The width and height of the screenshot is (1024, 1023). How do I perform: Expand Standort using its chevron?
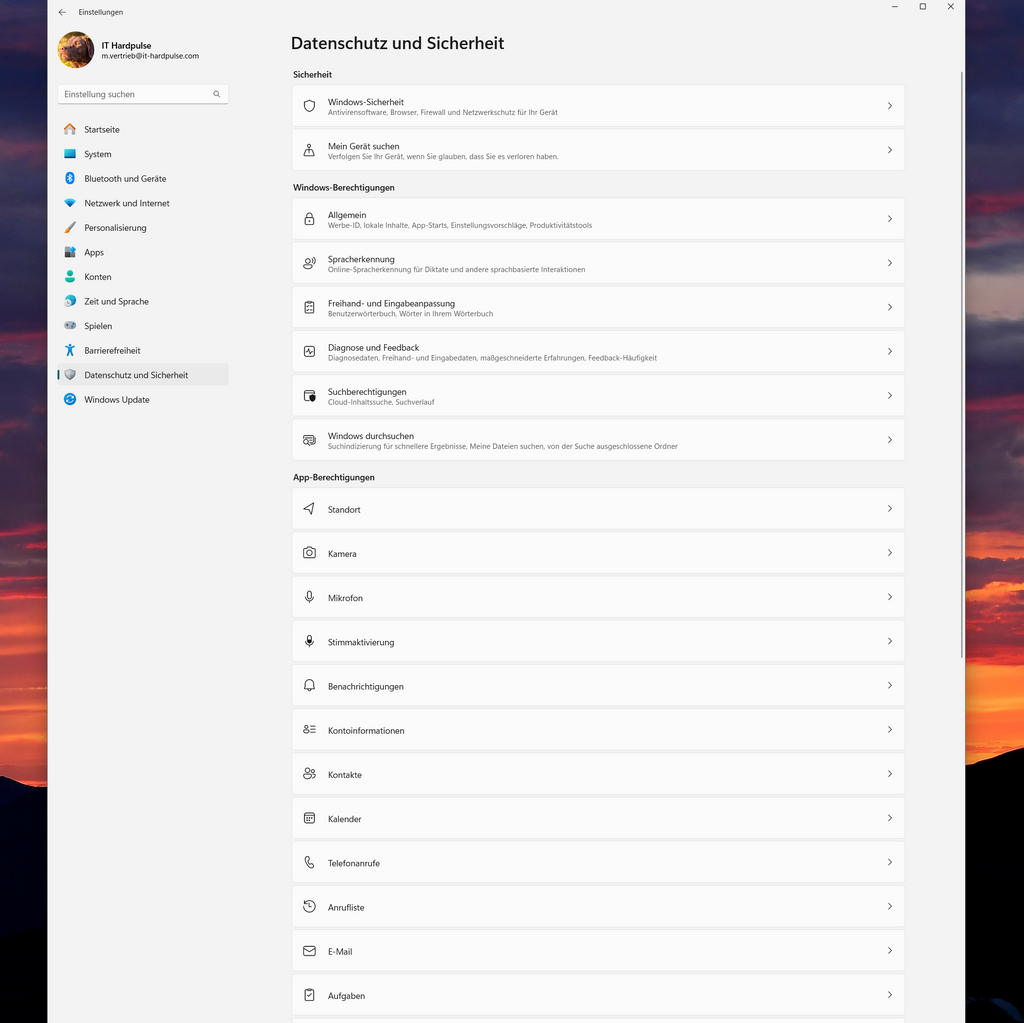[889, 509]
